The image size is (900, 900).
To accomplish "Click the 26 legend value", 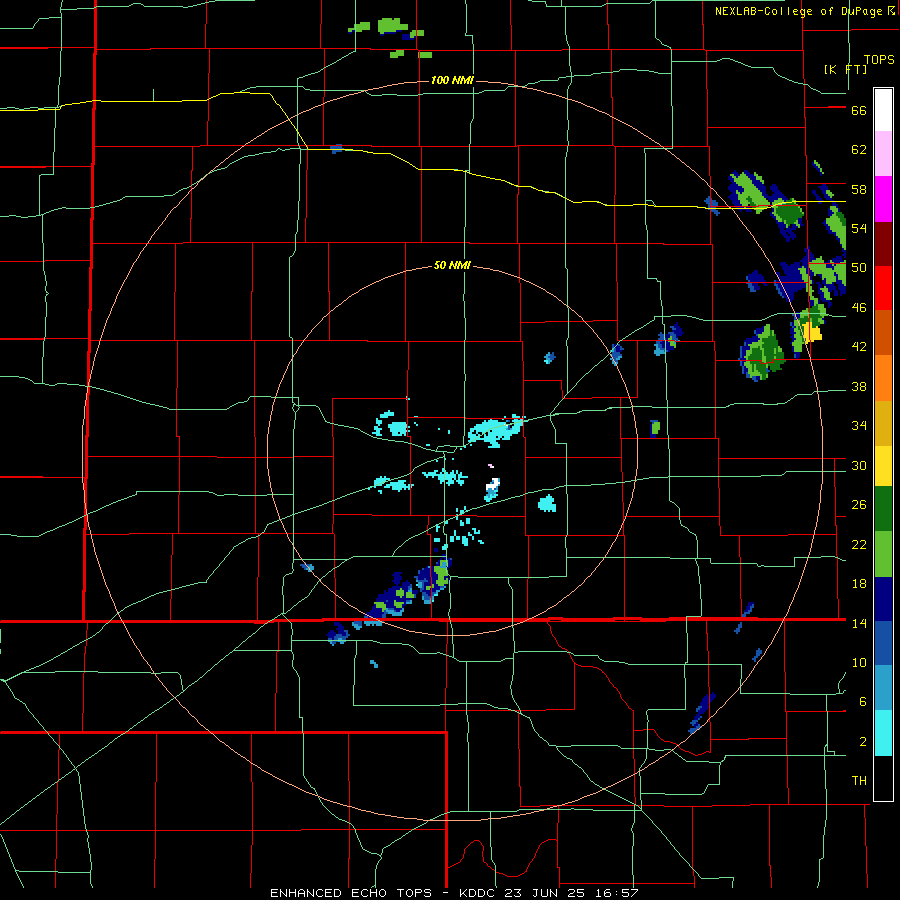I will pos(859,505).
